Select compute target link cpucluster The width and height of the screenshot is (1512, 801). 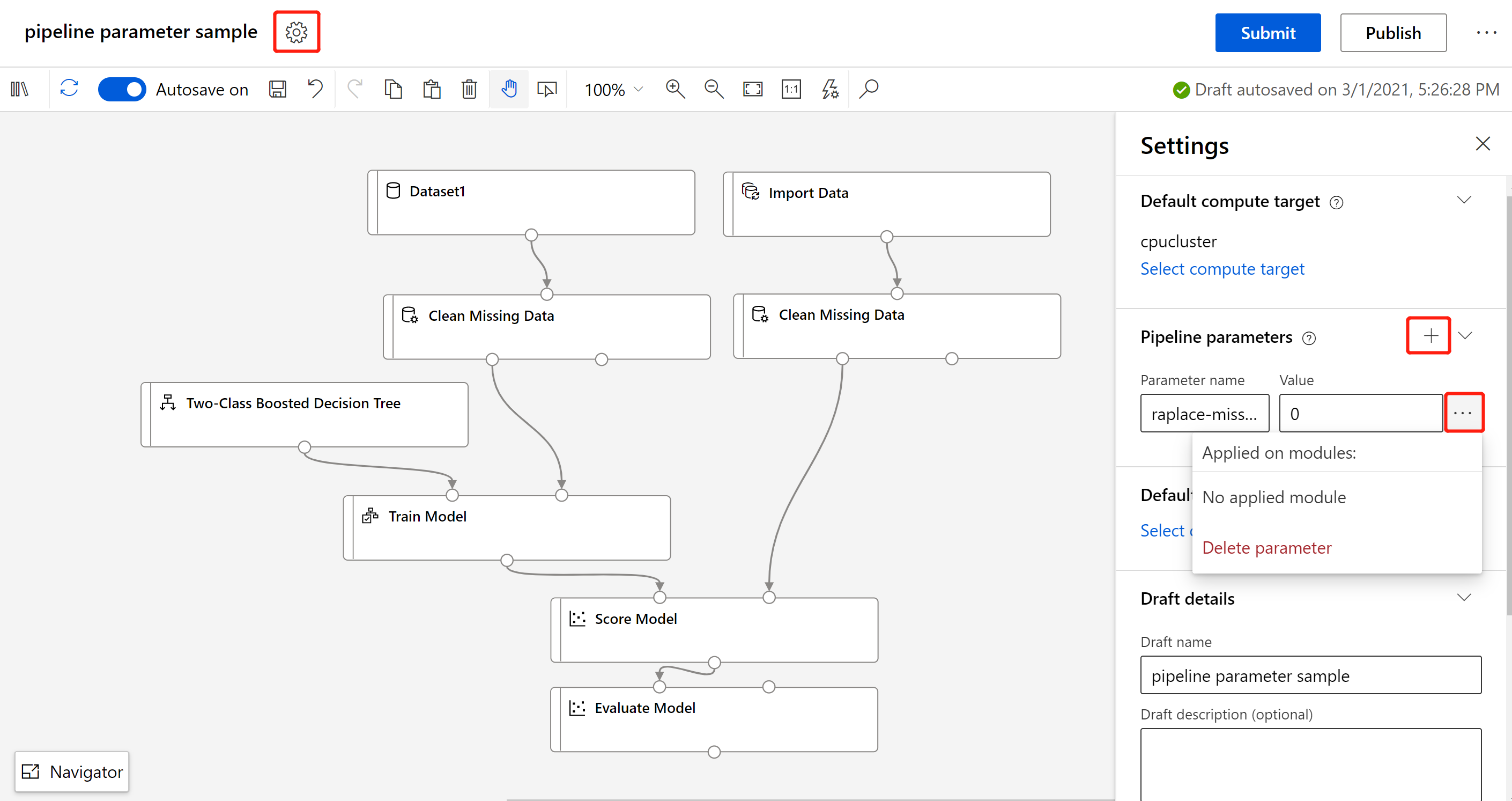click(1222, 269)
